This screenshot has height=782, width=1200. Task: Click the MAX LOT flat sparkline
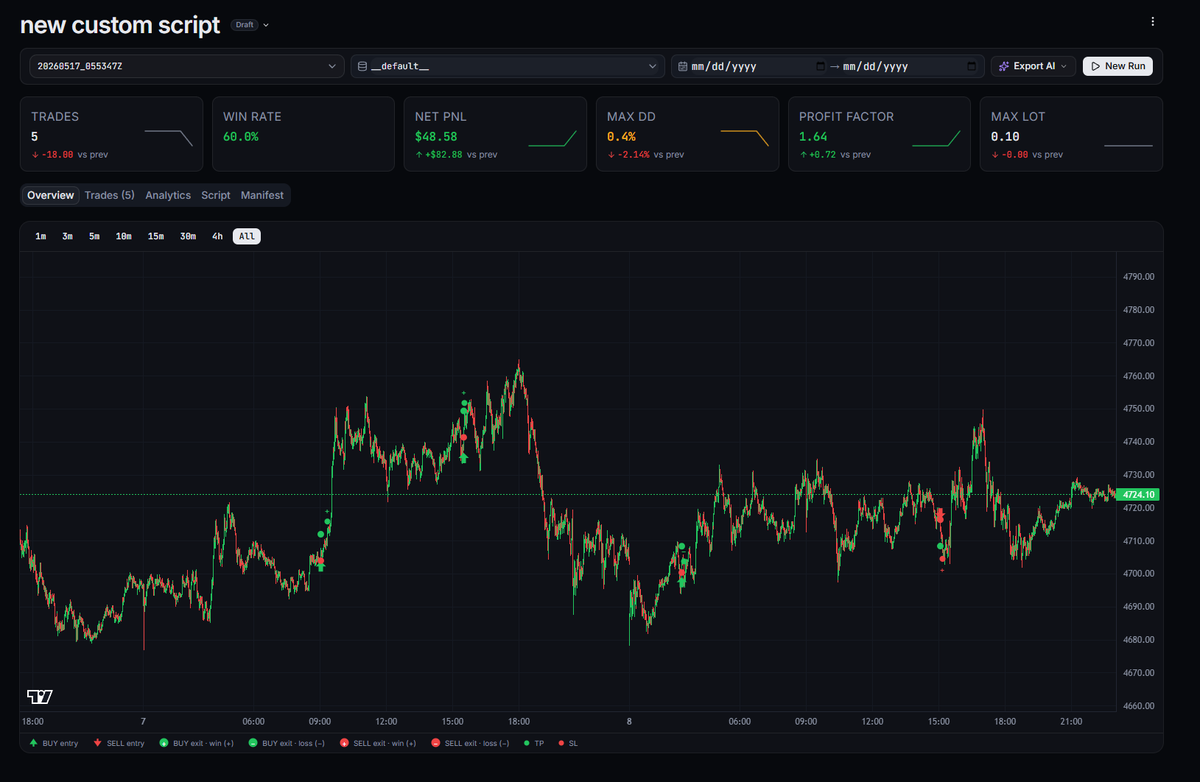[1128, 145]
